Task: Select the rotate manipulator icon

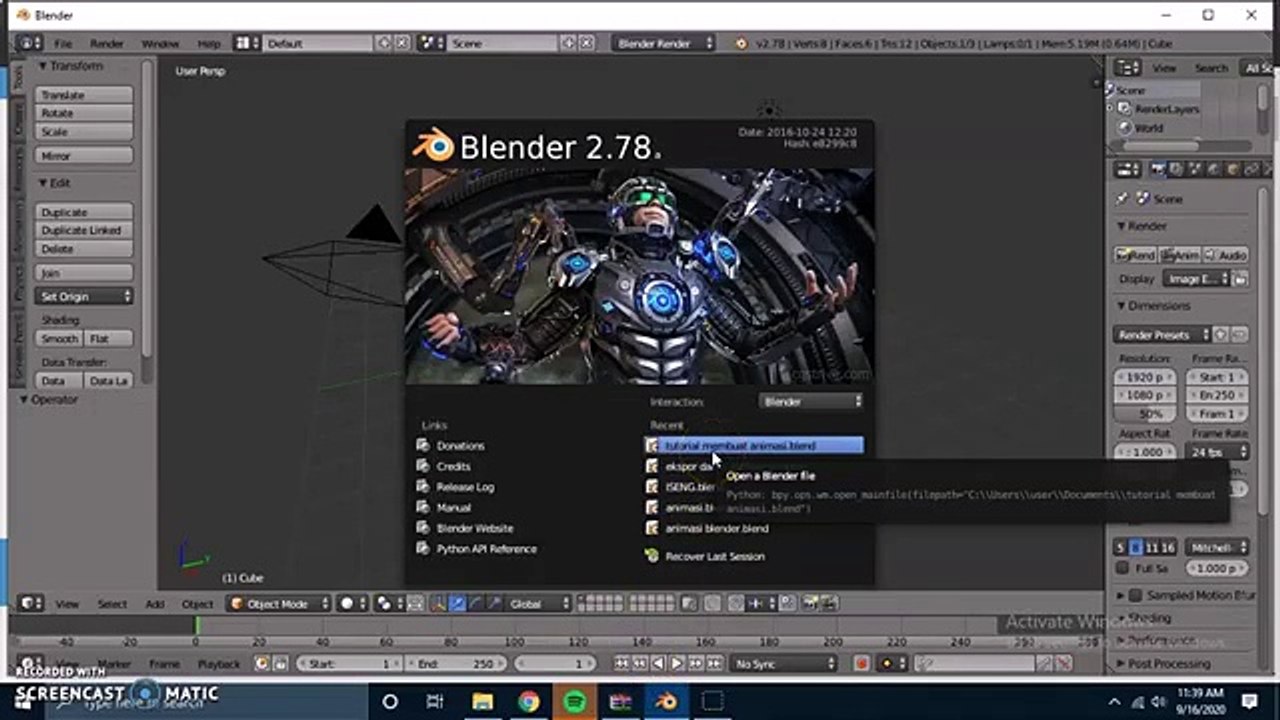Action: [476, 603]
